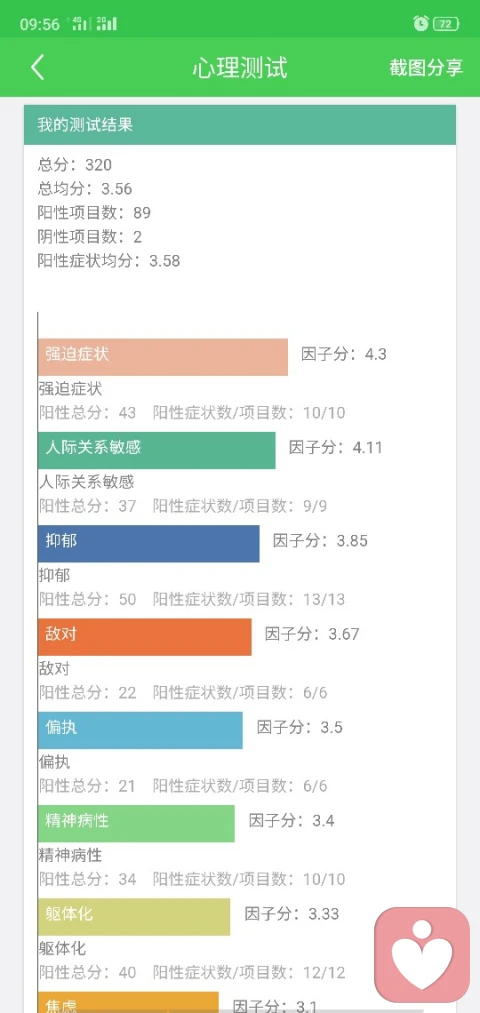The height and width of the screenshot is (1013, 480).
Task: Select the 抑郁 blue bar
Action: coord(149,543)
